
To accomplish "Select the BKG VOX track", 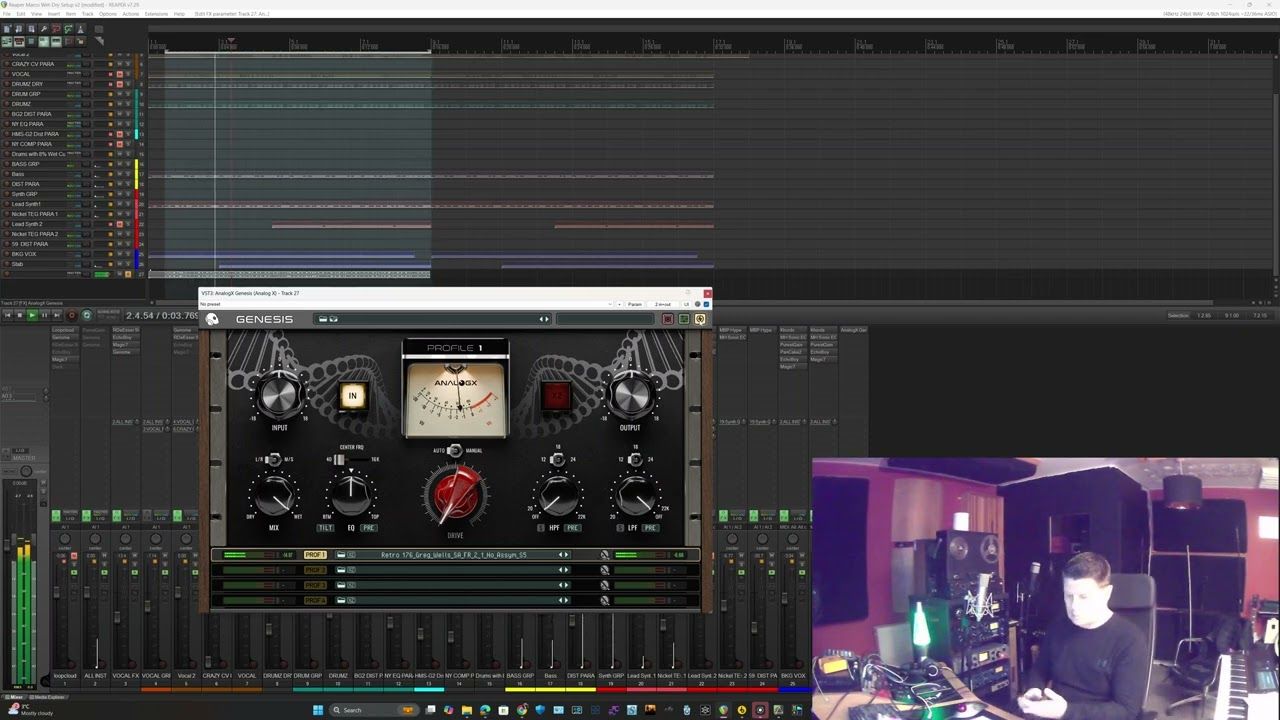I will click(24, 254).
